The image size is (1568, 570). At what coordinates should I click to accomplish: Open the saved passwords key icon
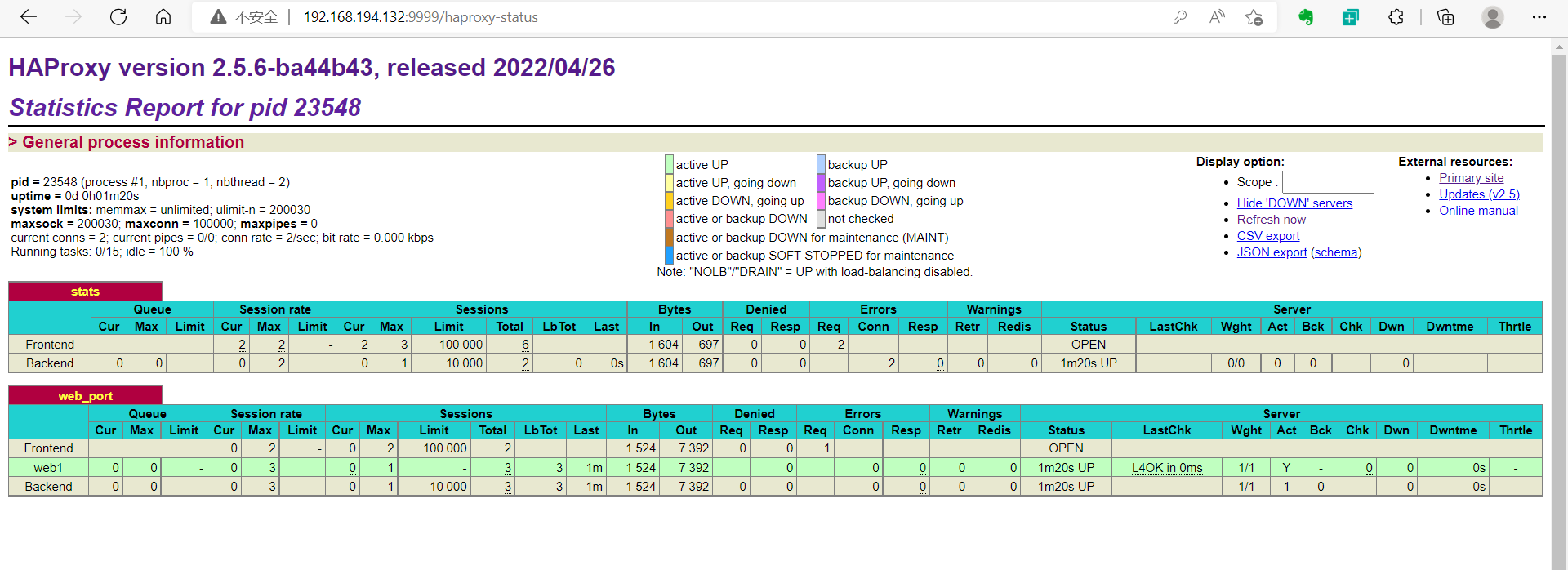point(1179,17)
